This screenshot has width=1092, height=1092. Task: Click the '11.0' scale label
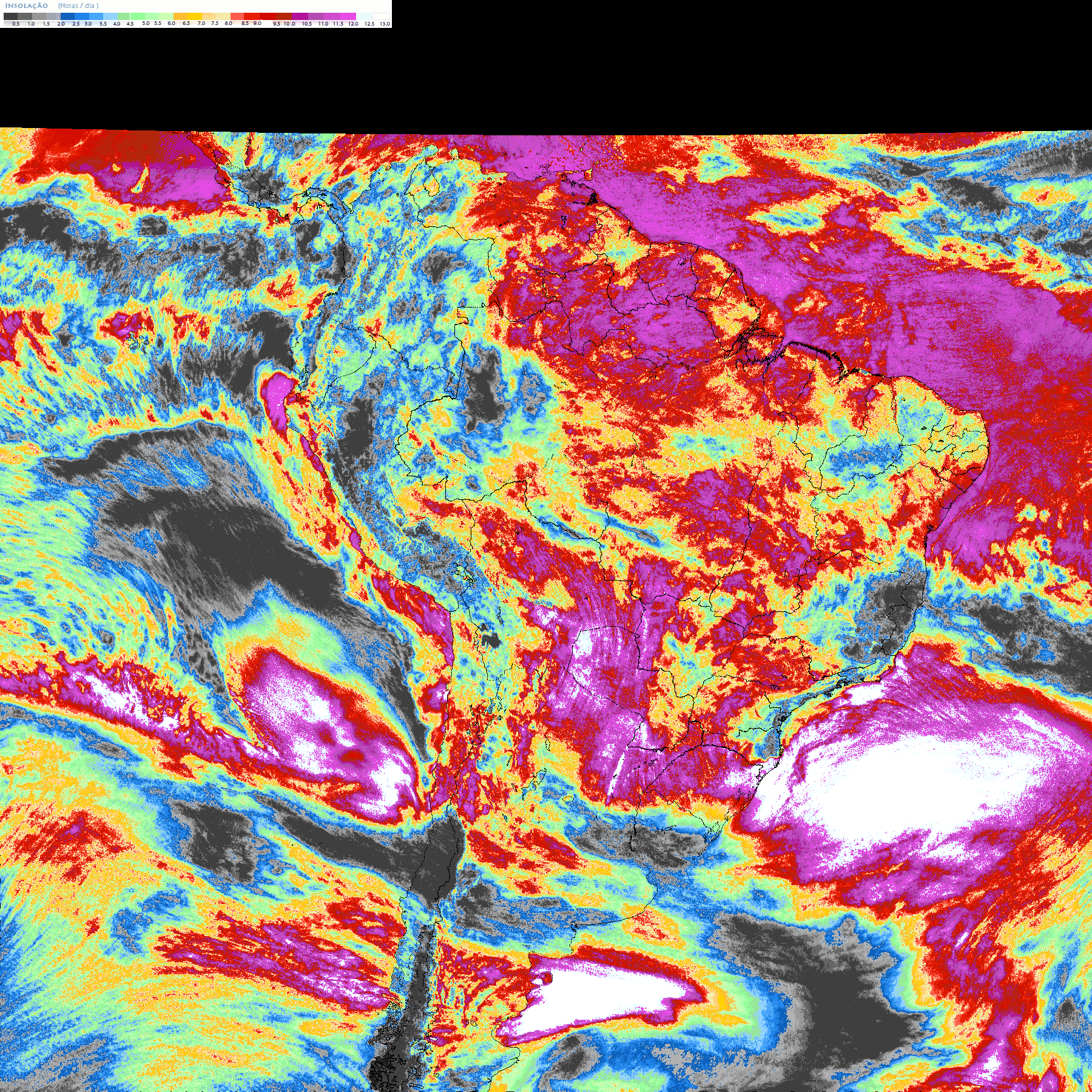click(x=323, y=24)
